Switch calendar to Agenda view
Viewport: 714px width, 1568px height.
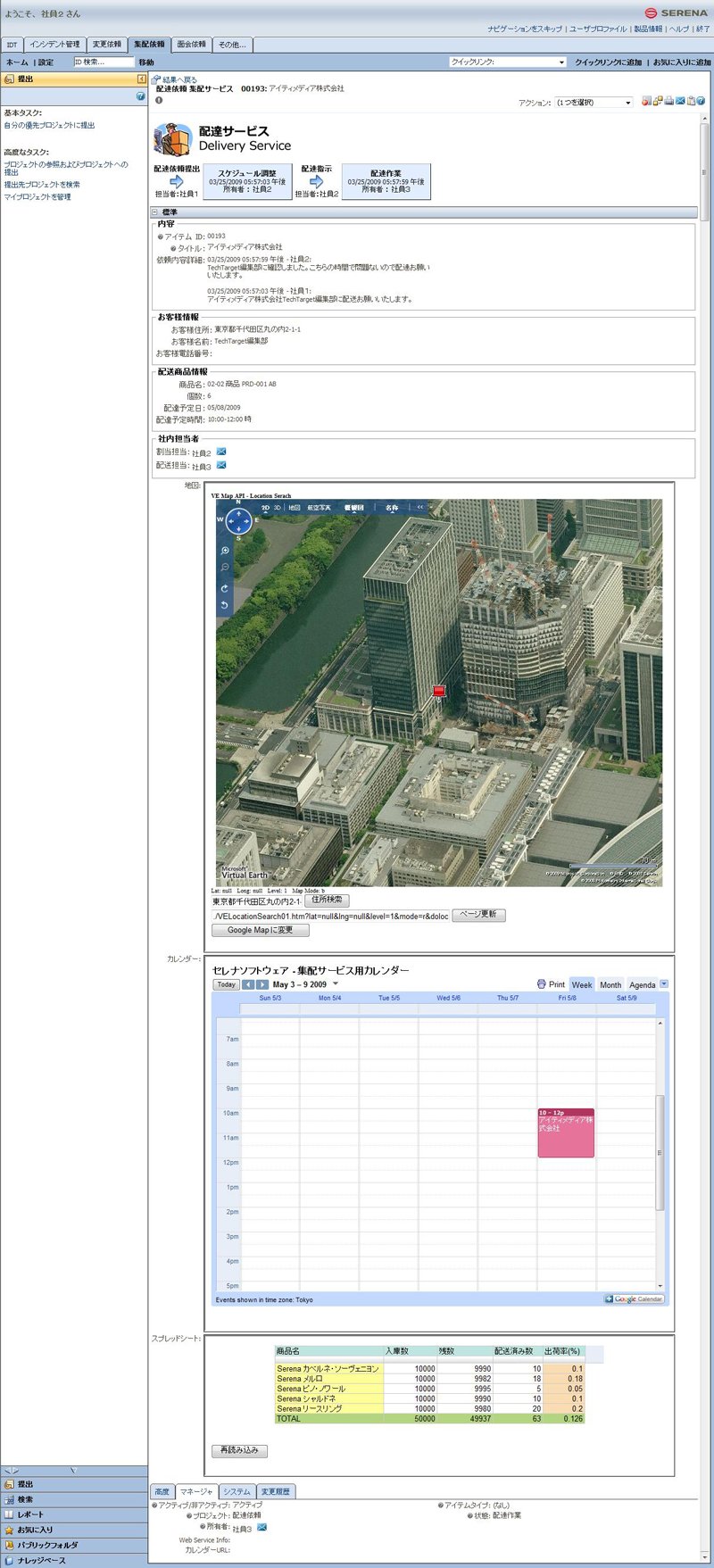point(642,984)
